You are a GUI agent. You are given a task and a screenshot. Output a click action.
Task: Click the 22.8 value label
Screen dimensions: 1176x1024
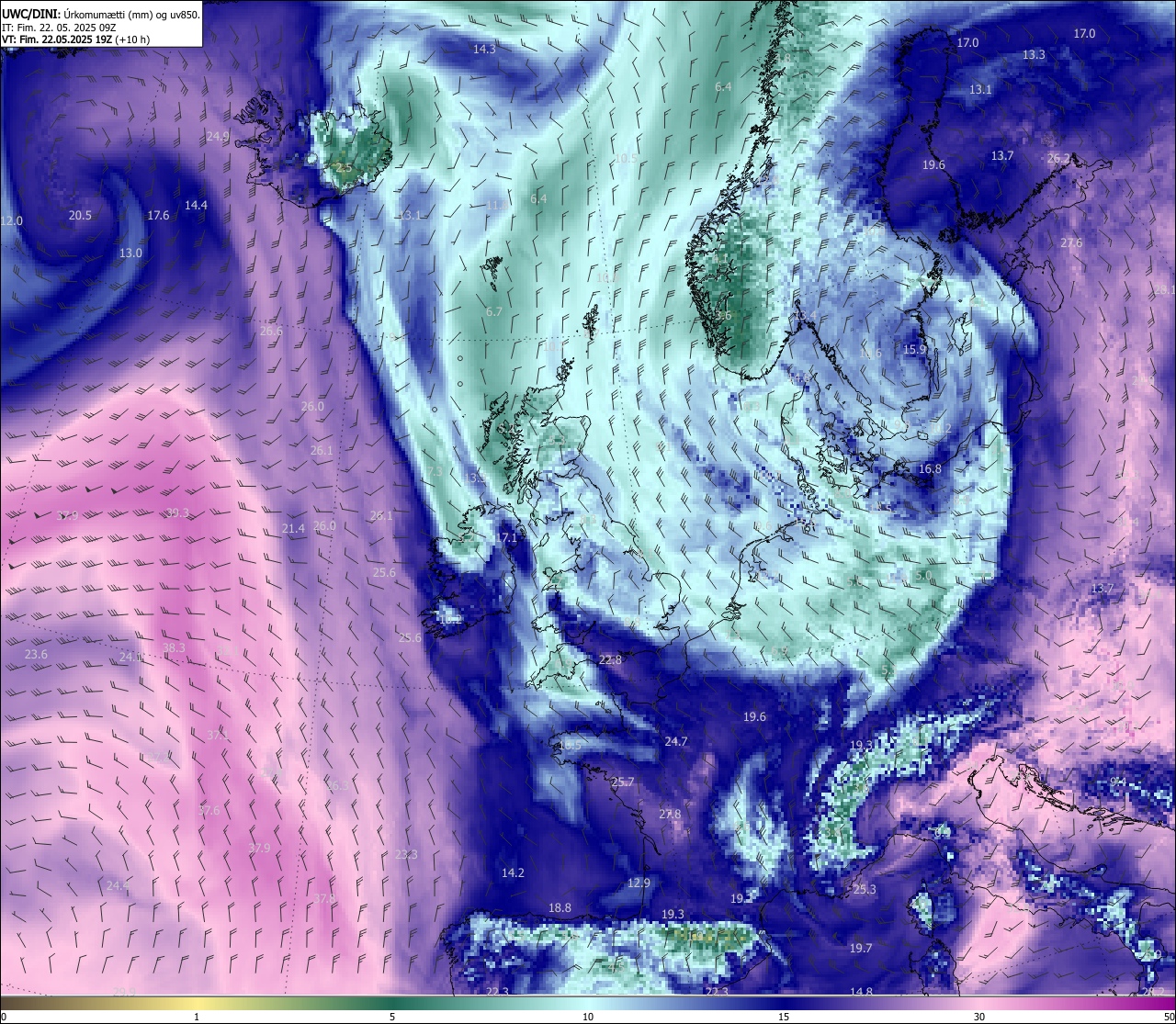[x=610, y=660]
